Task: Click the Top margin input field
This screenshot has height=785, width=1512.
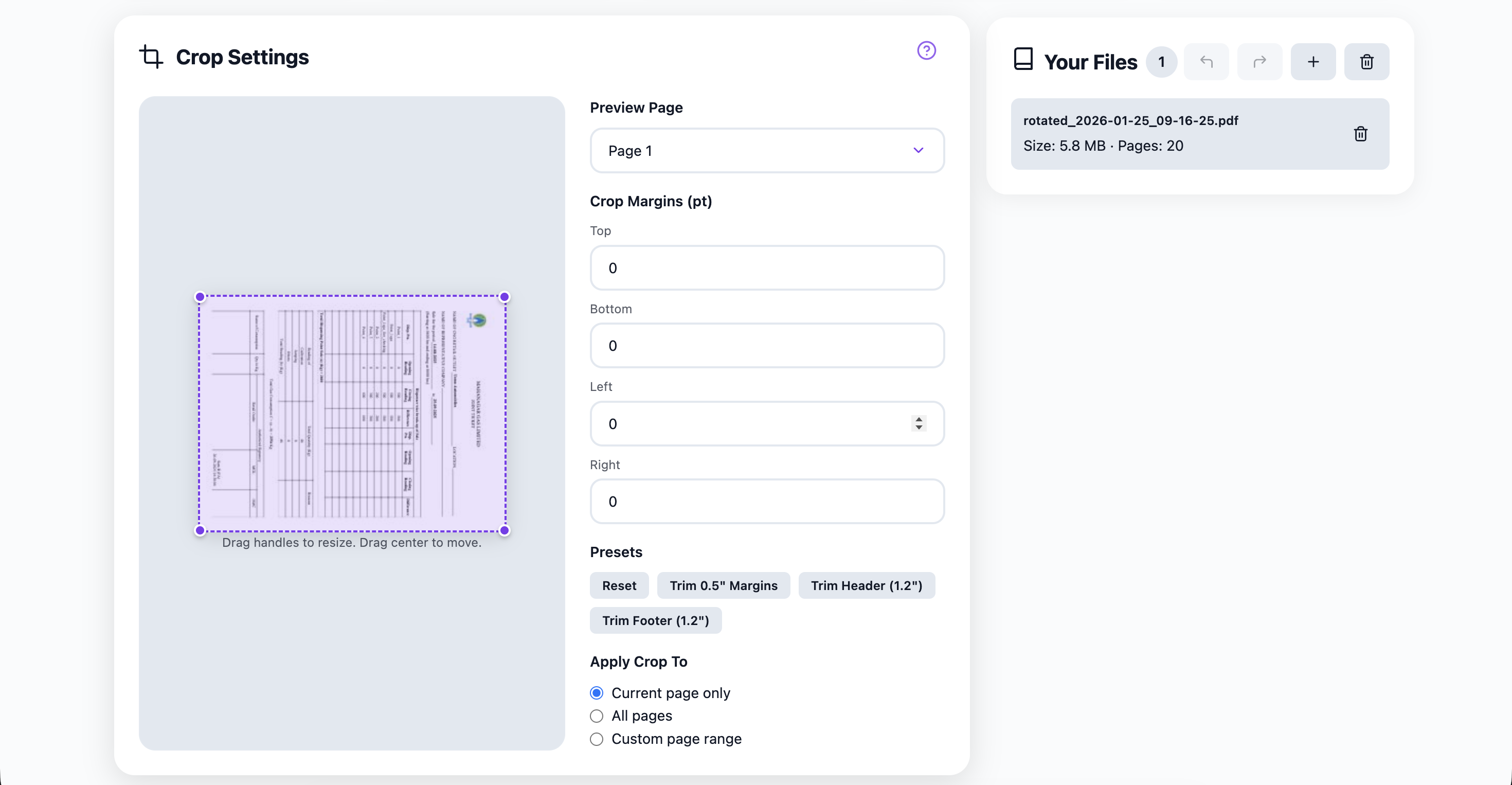Action: (x=767, y=267)
